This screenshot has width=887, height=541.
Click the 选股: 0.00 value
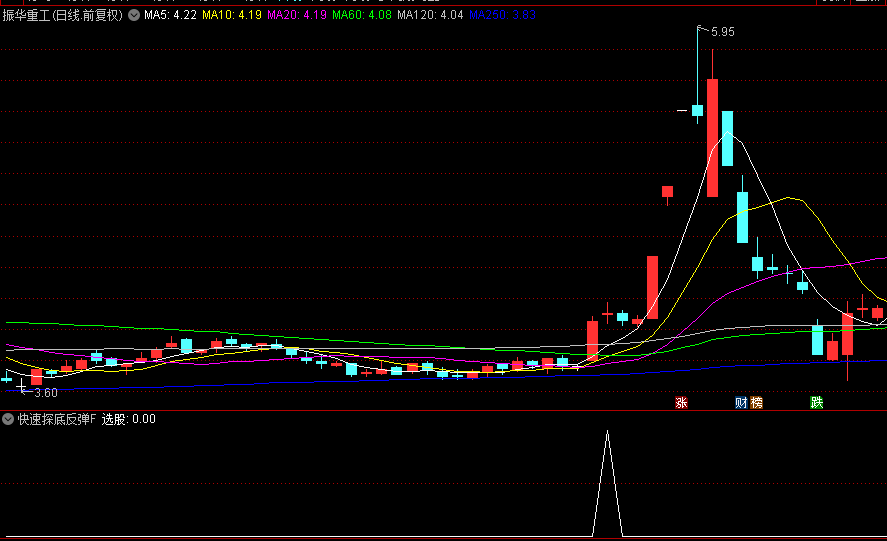click(x=128, y=419)
